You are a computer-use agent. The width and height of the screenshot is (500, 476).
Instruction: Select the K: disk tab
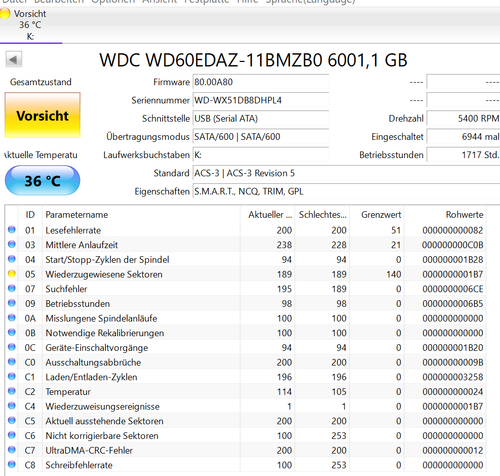coord(31,25)
